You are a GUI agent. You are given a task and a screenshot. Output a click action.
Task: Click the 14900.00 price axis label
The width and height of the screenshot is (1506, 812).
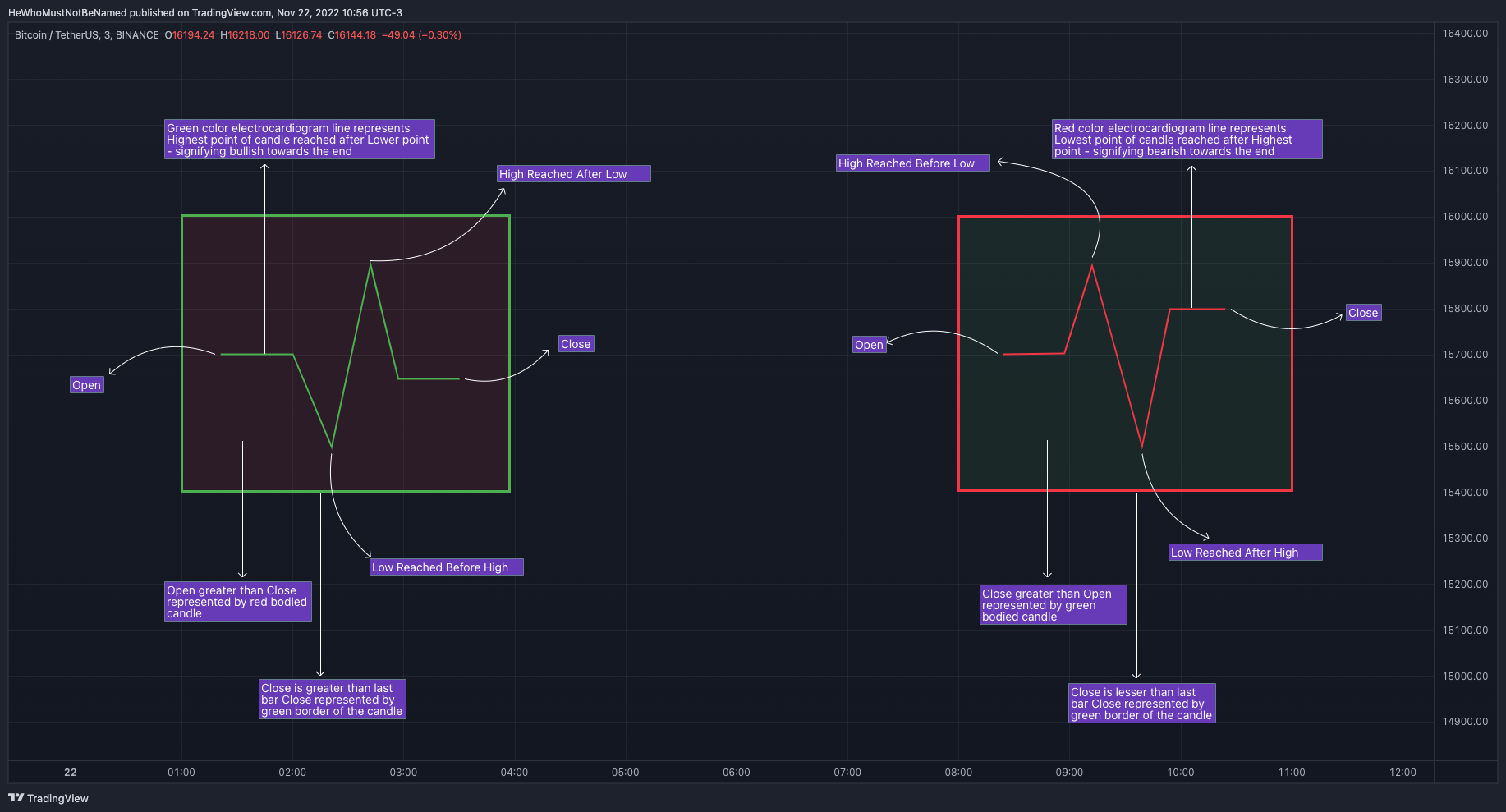(1466, 722)
